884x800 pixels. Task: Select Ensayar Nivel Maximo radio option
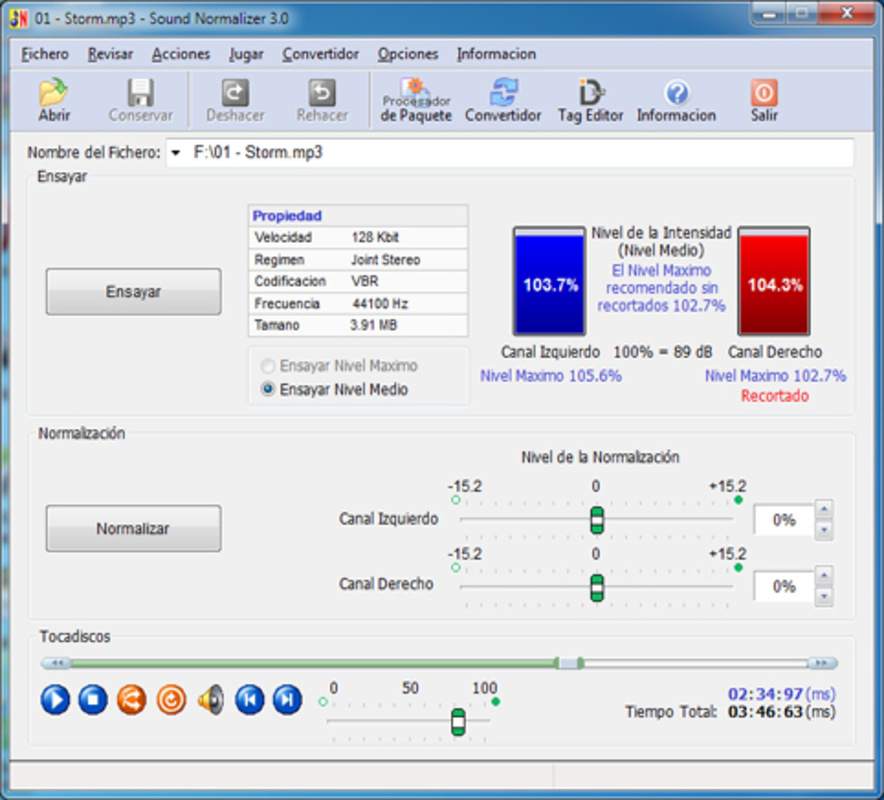(x=268, y=367)
